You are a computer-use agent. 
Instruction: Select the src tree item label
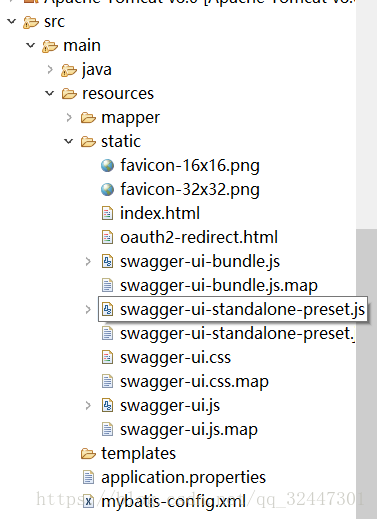54,22
